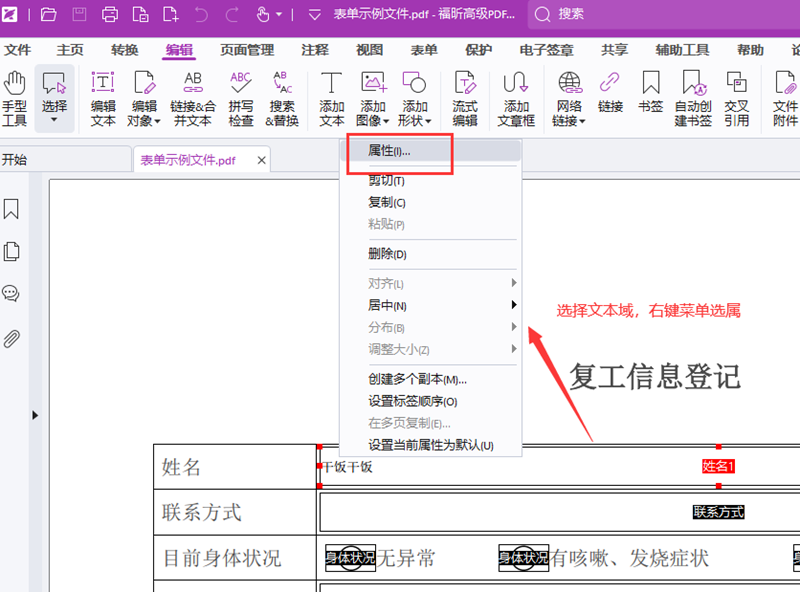Click the Bookmark (书签) ribbon icon
800x592 pixels.
pos(651,98)
